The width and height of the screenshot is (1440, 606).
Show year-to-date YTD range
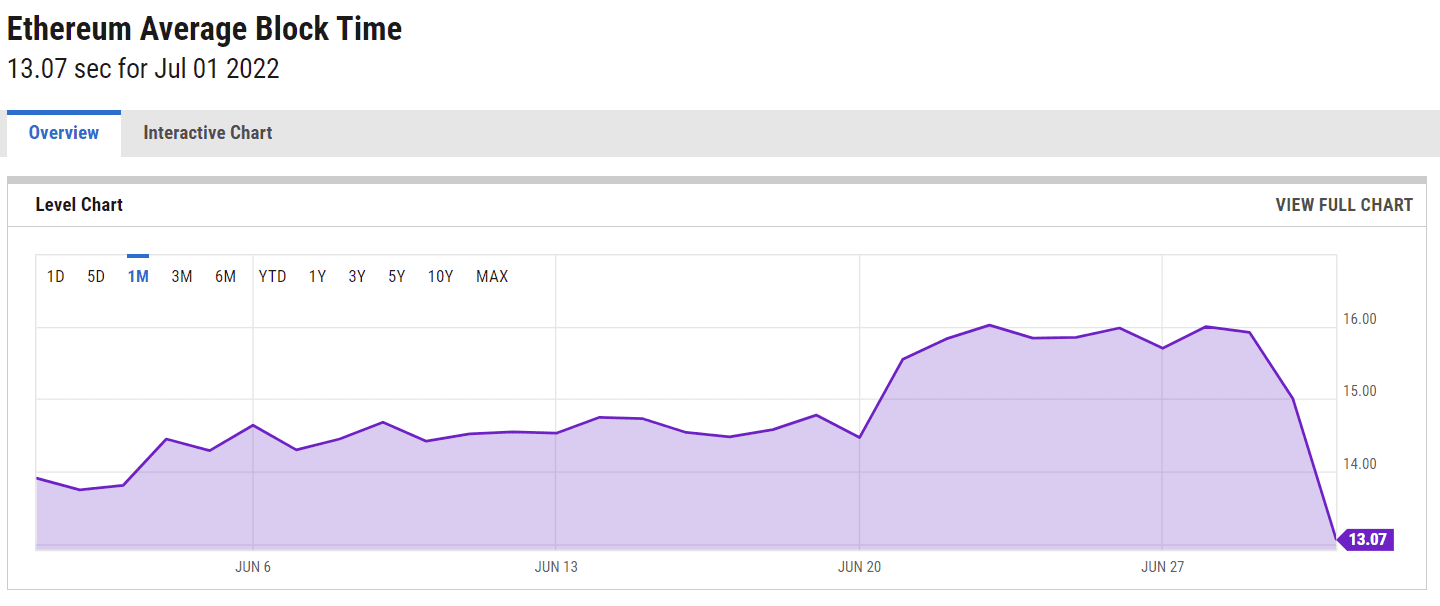[272, 276]
